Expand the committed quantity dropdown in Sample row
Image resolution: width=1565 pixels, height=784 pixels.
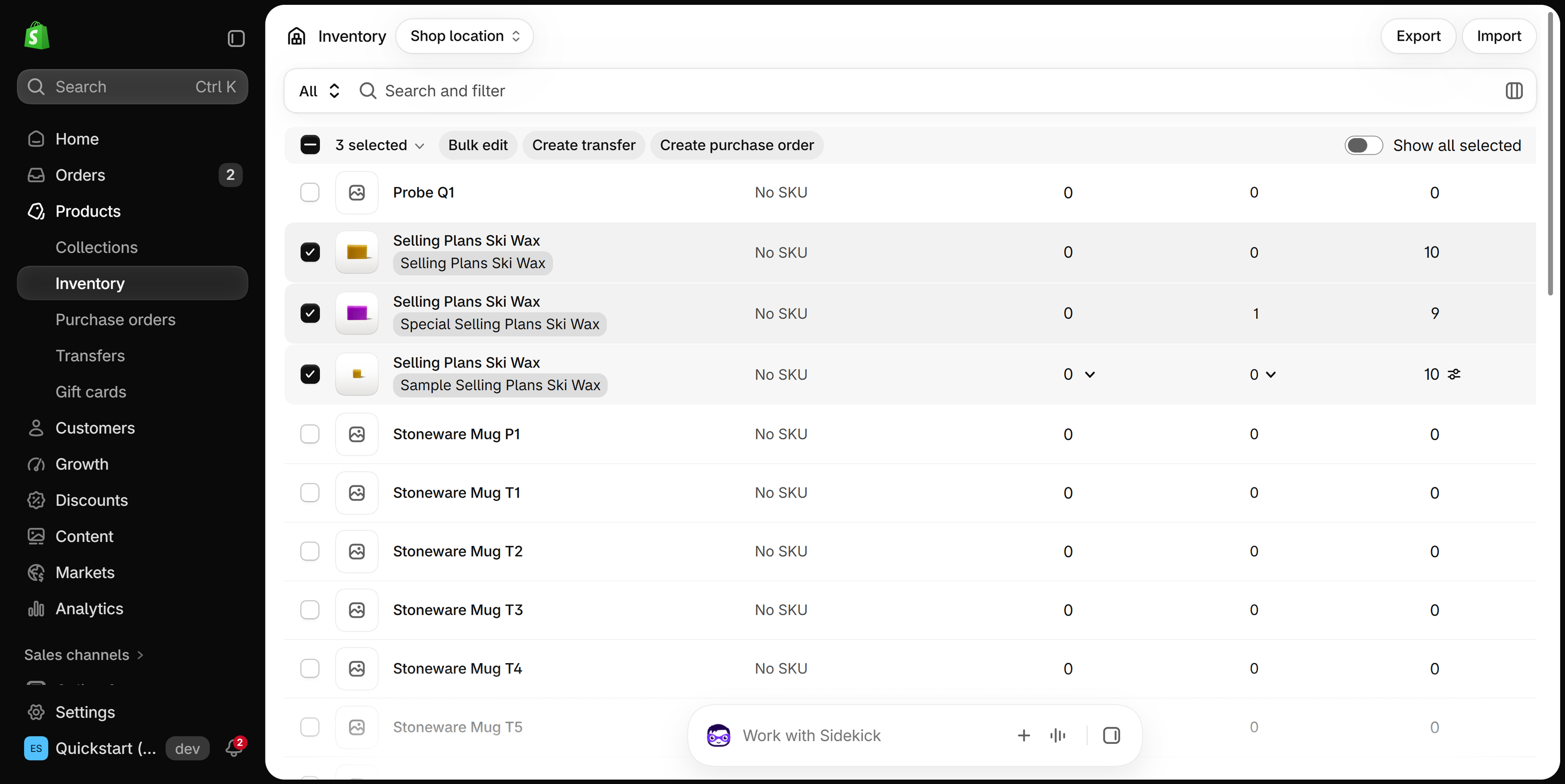click(1271, 375)
